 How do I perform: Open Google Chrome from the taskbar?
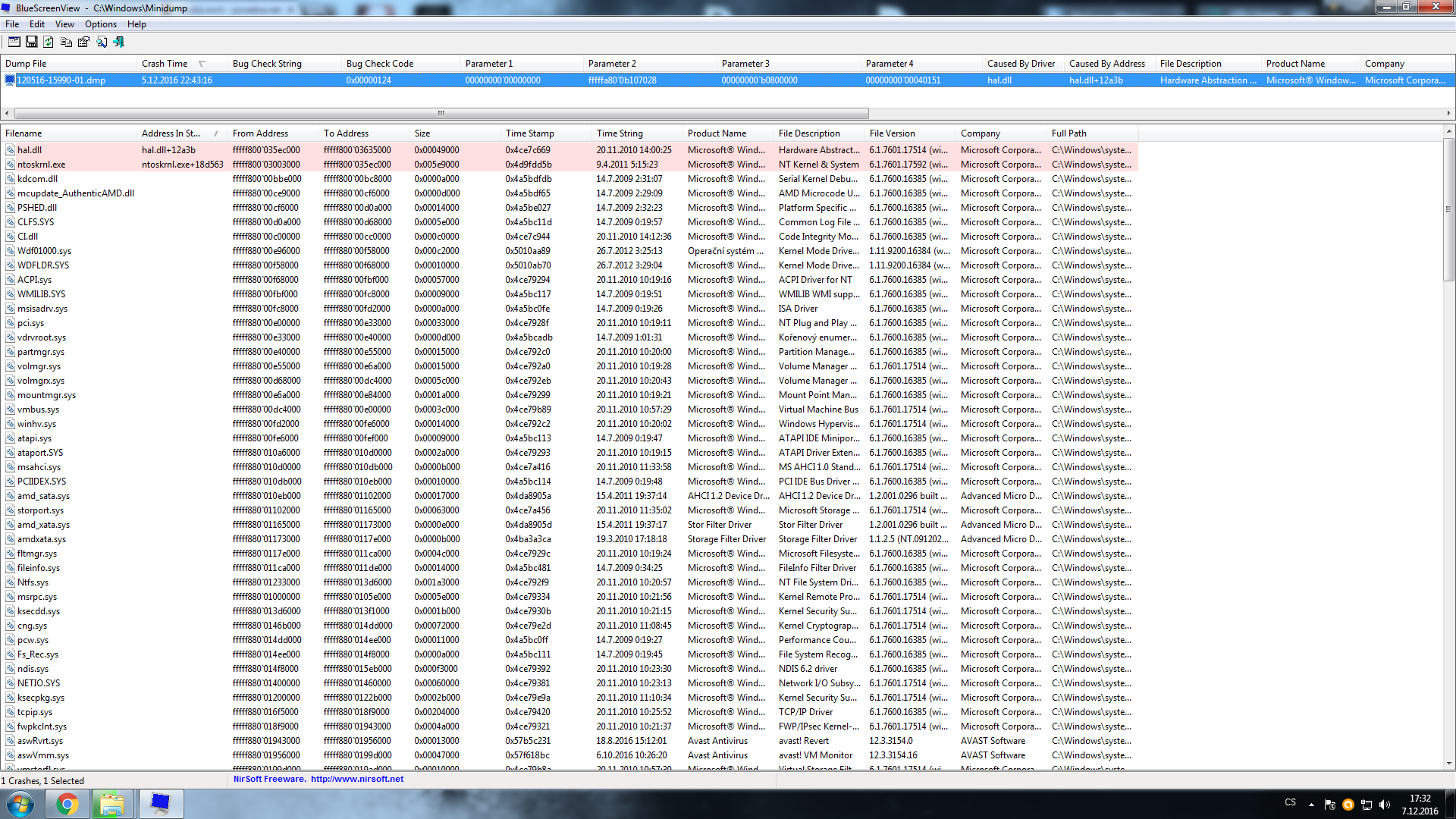click(x=67, y=804)
